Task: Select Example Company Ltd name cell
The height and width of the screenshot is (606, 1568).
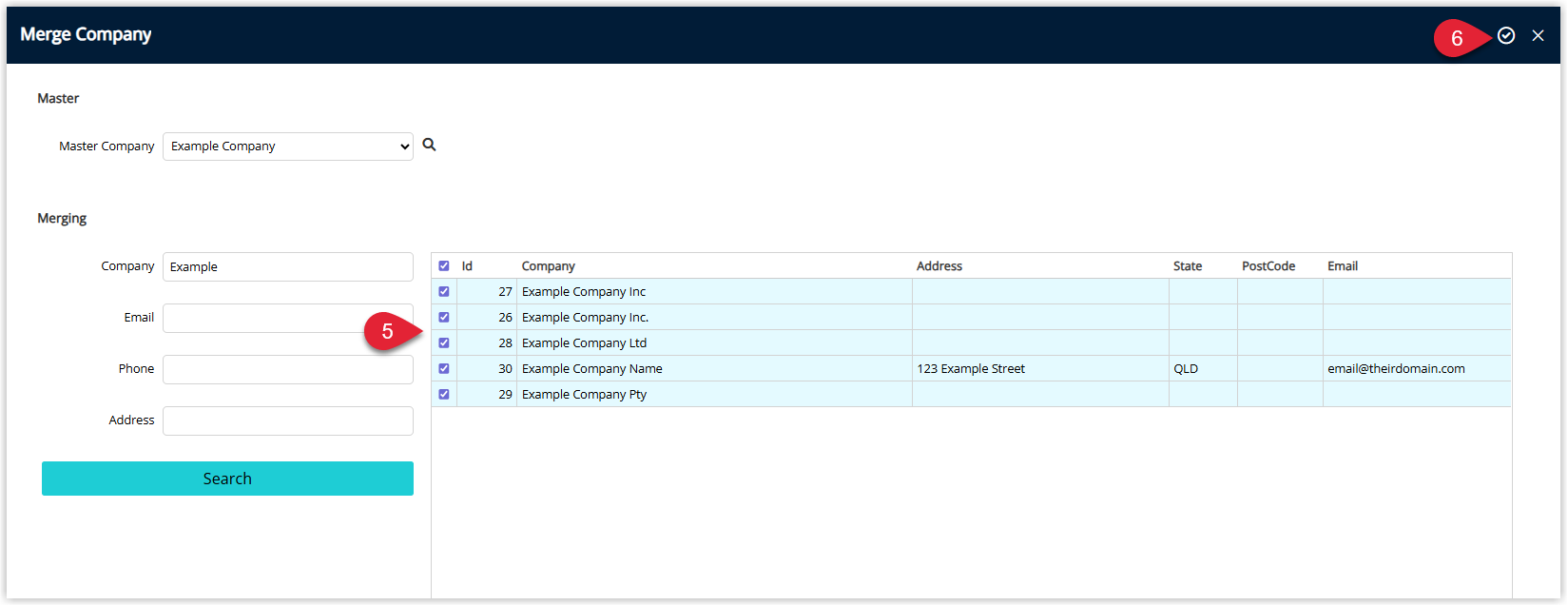Action: pyautogui.click(x=714, y=343)
